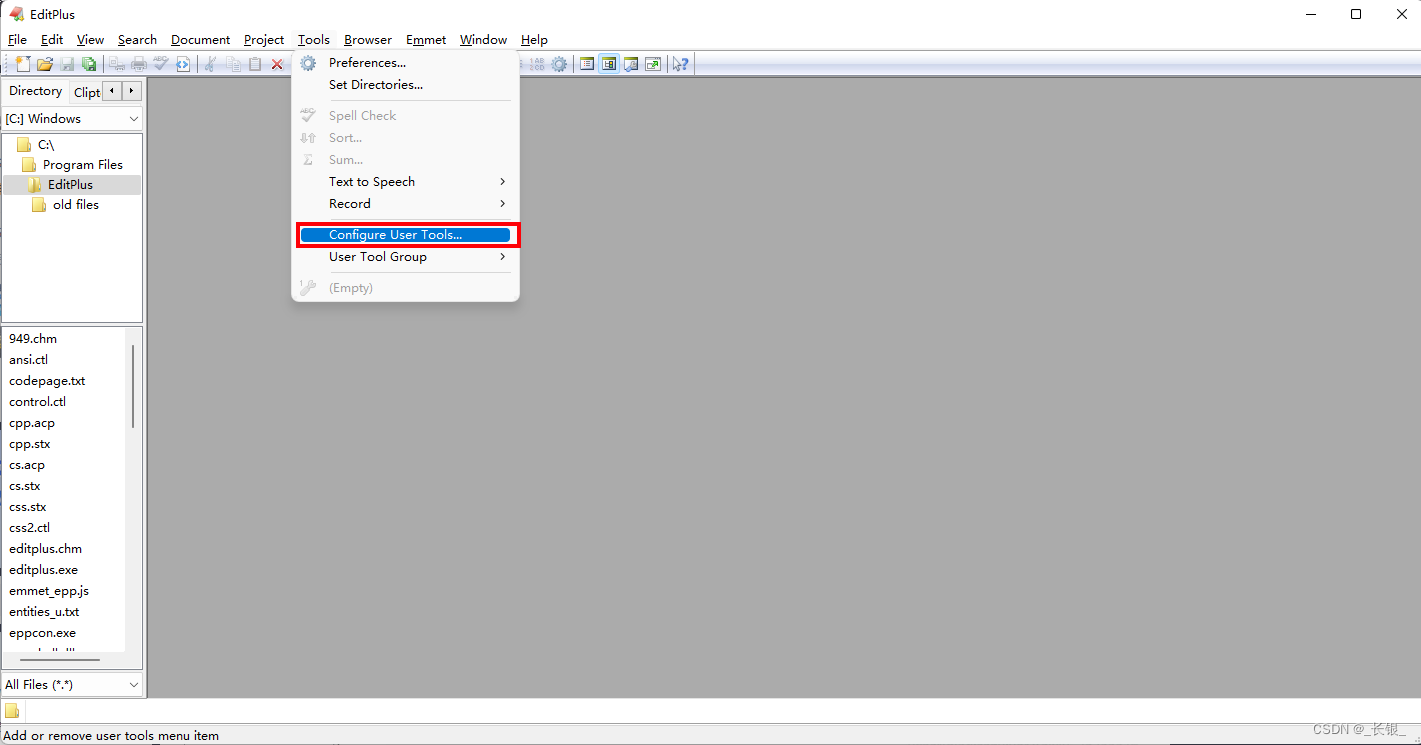Delete via the red X toolbar icon
The width and height of the screenshot is (1421, 745).
pos(277,63)
